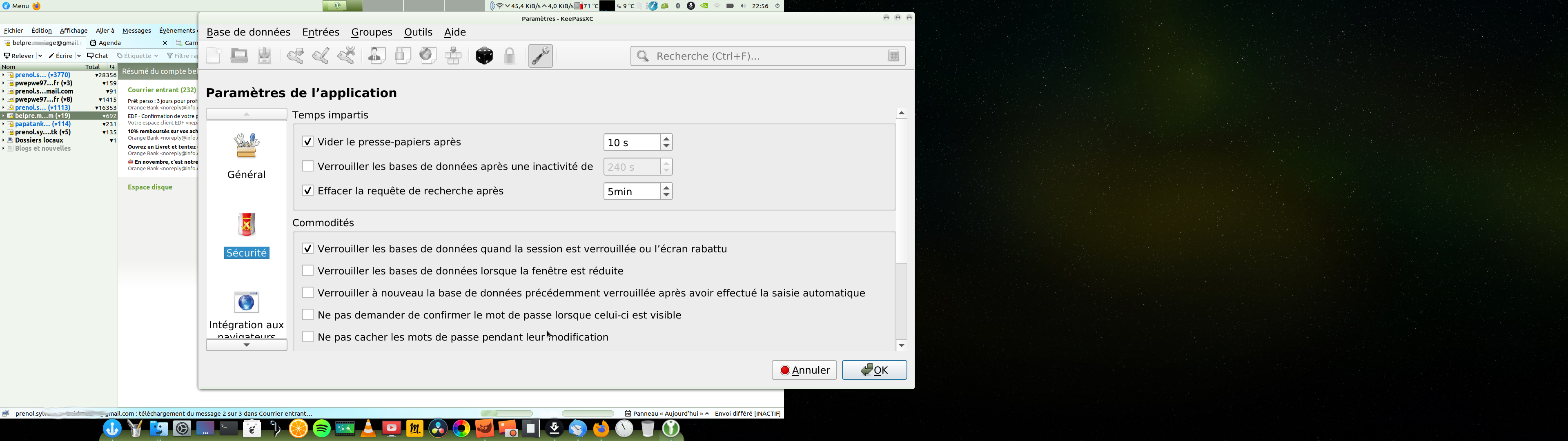Click the Recherche (Ctrl+F) search field

761,56
